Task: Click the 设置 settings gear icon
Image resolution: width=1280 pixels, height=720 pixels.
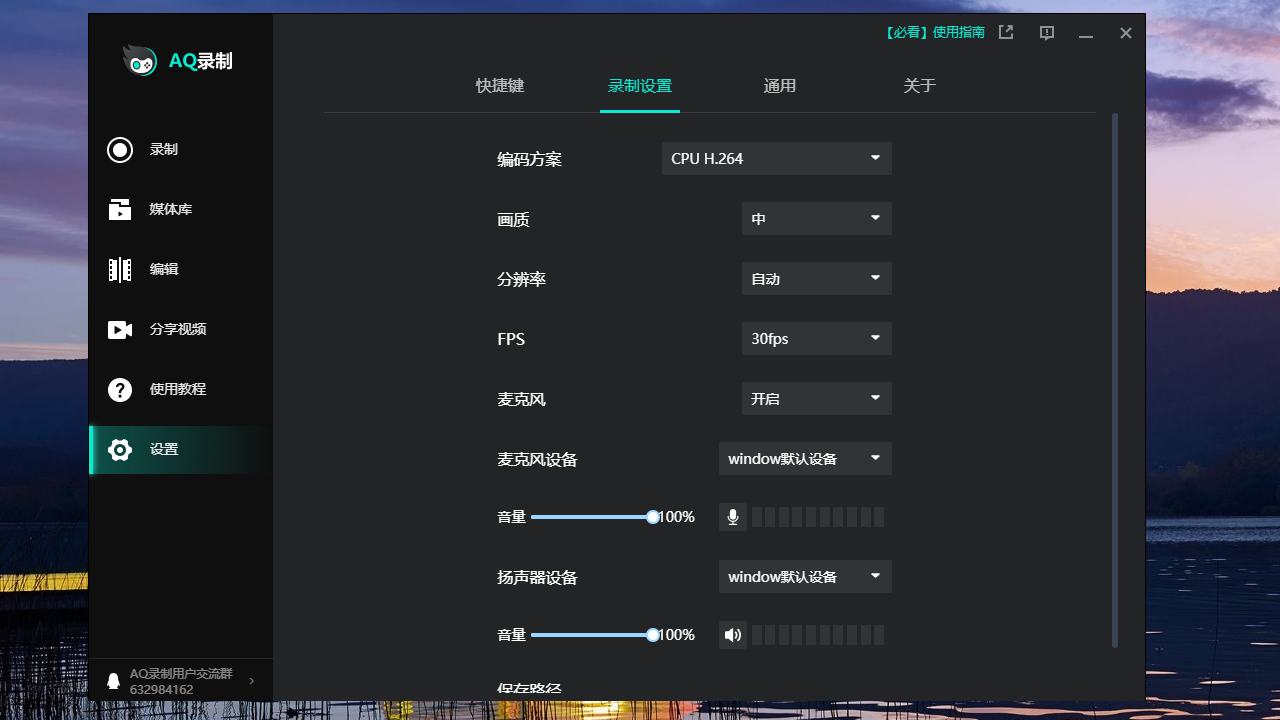Action: point(120,450)
